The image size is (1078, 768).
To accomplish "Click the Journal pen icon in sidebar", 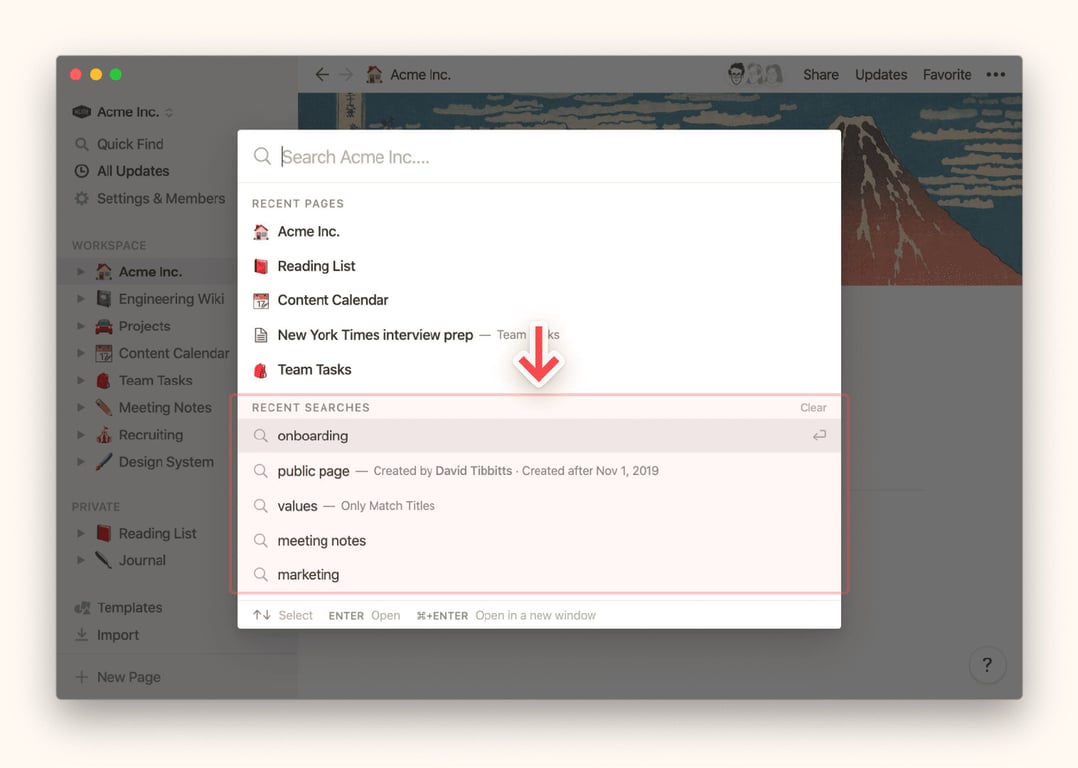I will [104, 560].
